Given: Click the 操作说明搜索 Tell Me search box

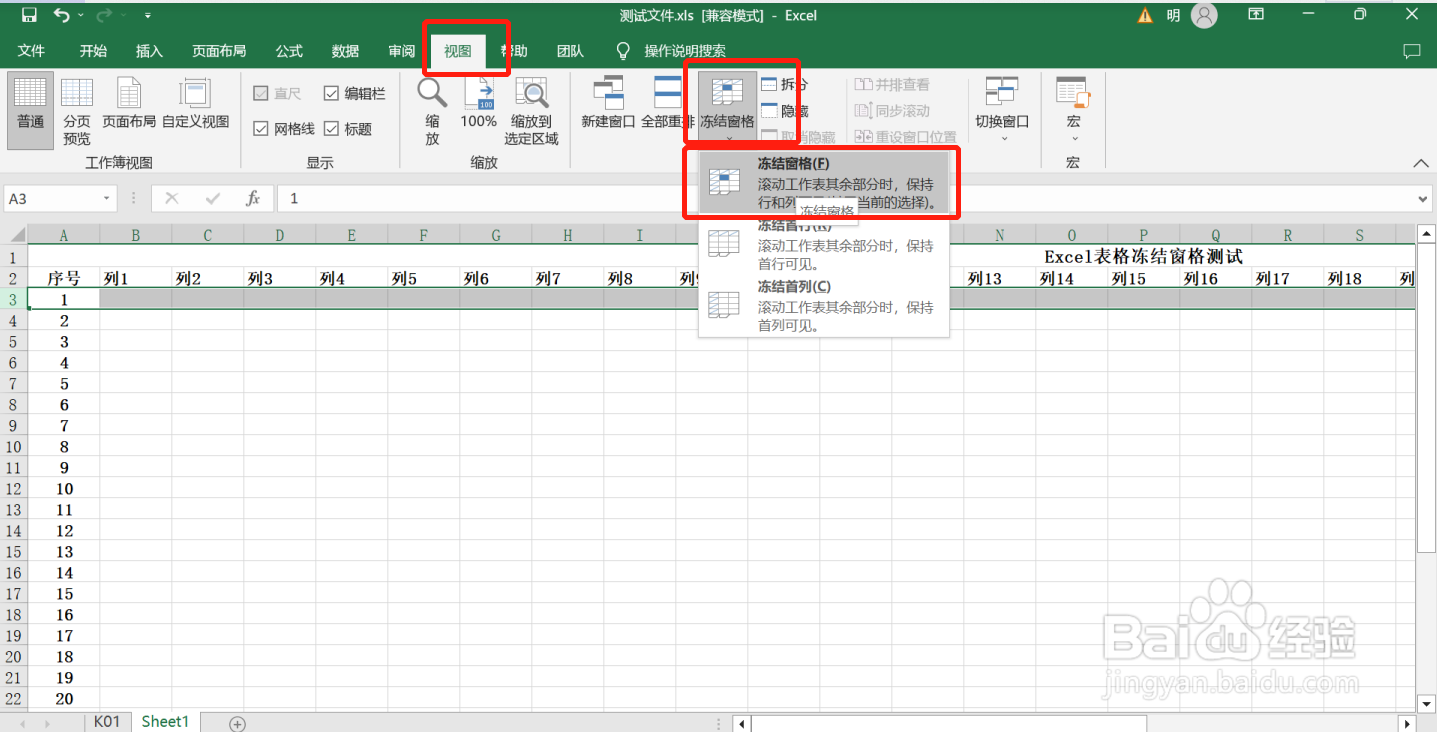Looking at the screenshot, I should (685, 51).
